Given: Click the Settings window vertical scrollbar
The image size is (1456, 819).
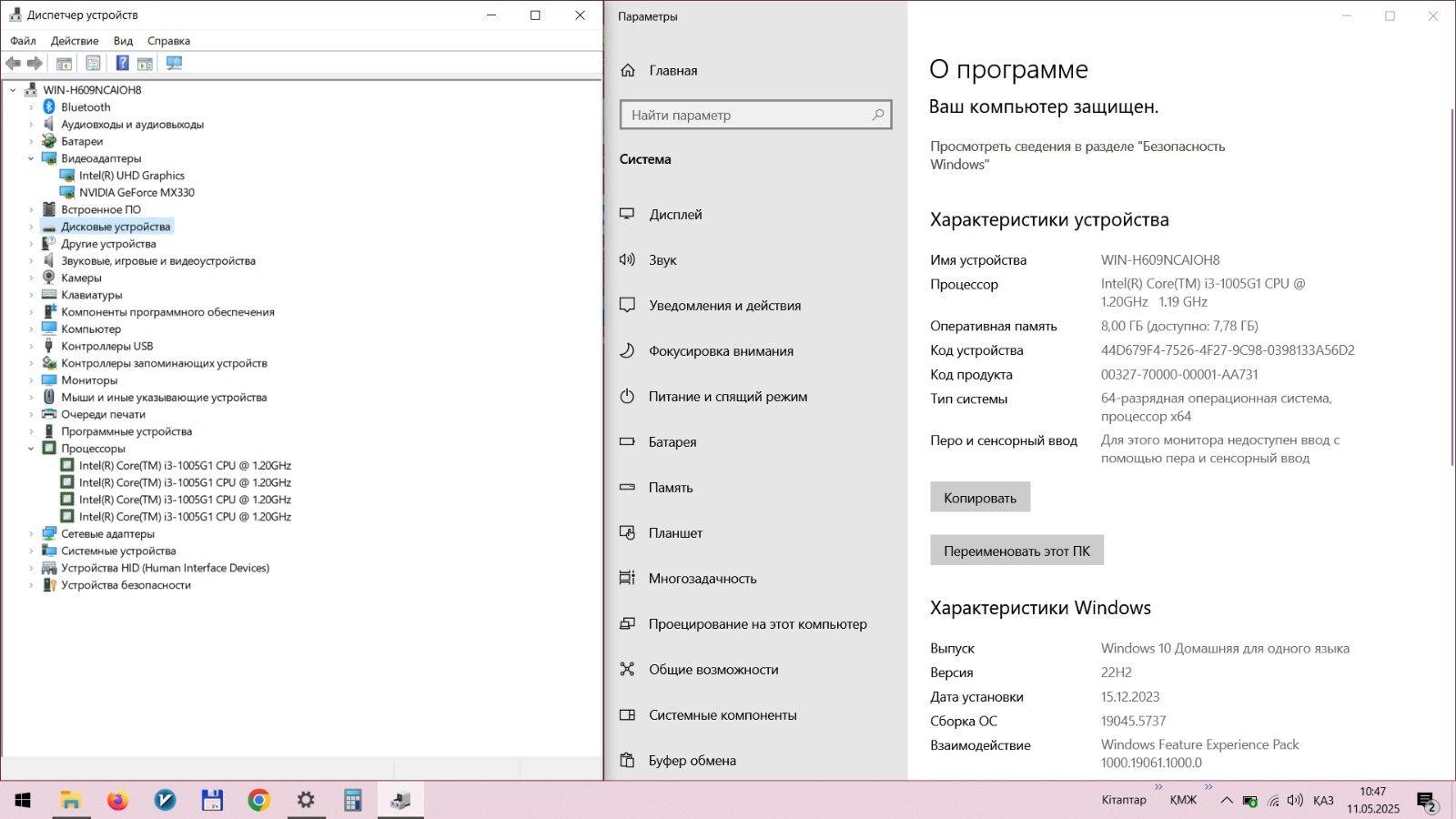Looking at the screenshot, I should tap(1451, 288).
